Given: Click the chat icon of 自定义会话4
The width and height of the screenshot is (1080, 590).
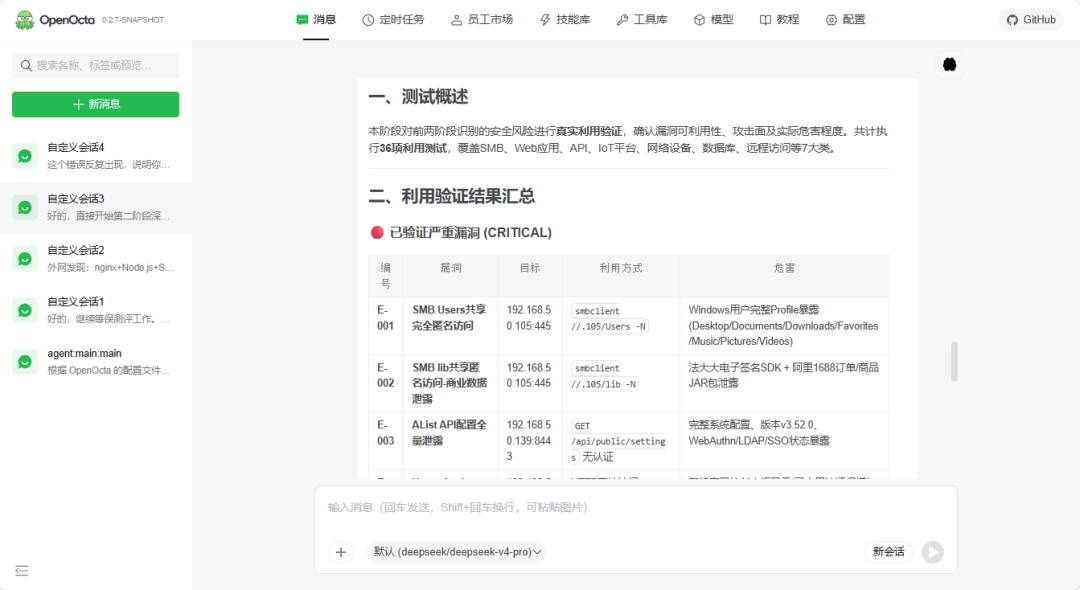Looking at the screenshot, I should coord(25,156).
